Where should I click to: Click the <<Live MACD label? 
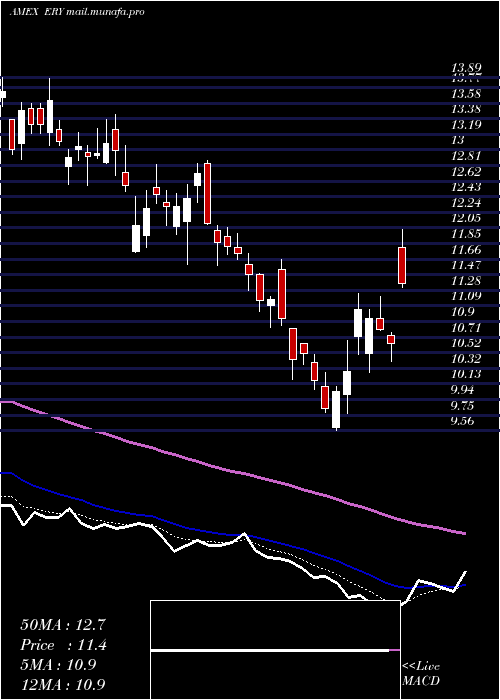[421, 674]
